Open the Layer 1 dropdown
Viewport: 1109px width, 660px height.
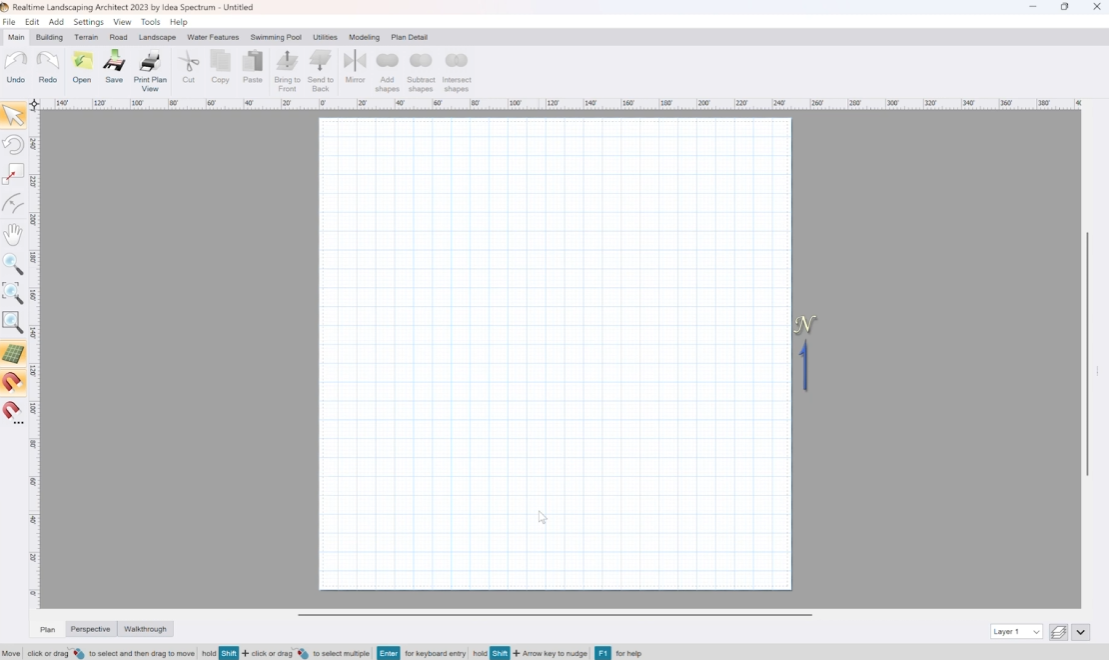pos(1016,632)
